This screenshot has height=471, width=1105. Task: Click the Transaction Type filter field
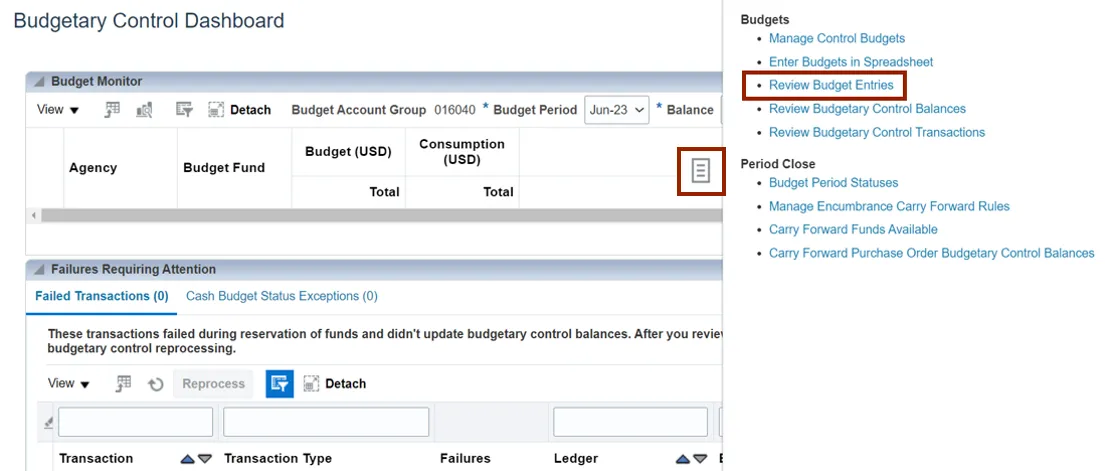click(x=326, y=422)
